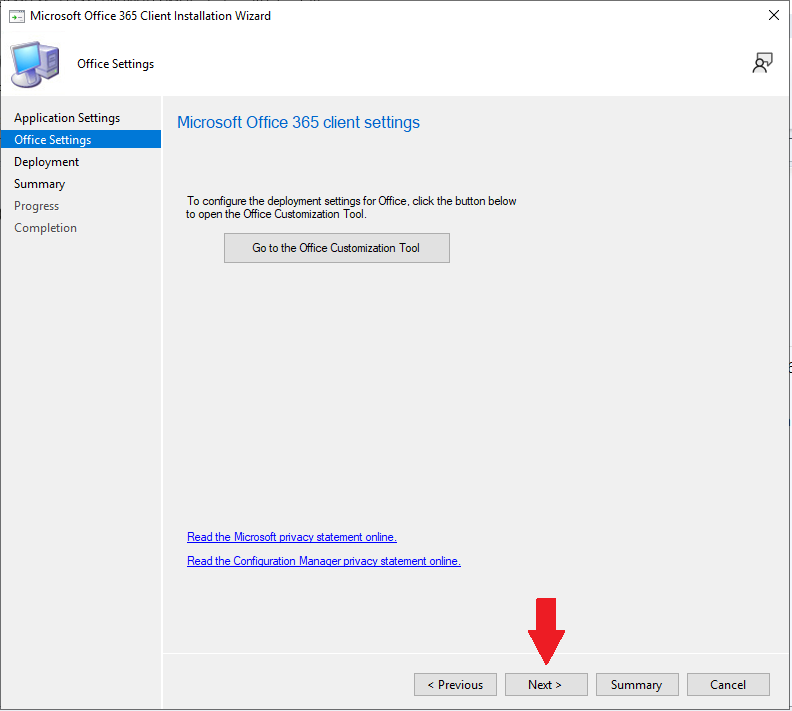792x711 pixels.
Task: Select Office Settings step in the sidebar
Action: (x=81, y=139)
